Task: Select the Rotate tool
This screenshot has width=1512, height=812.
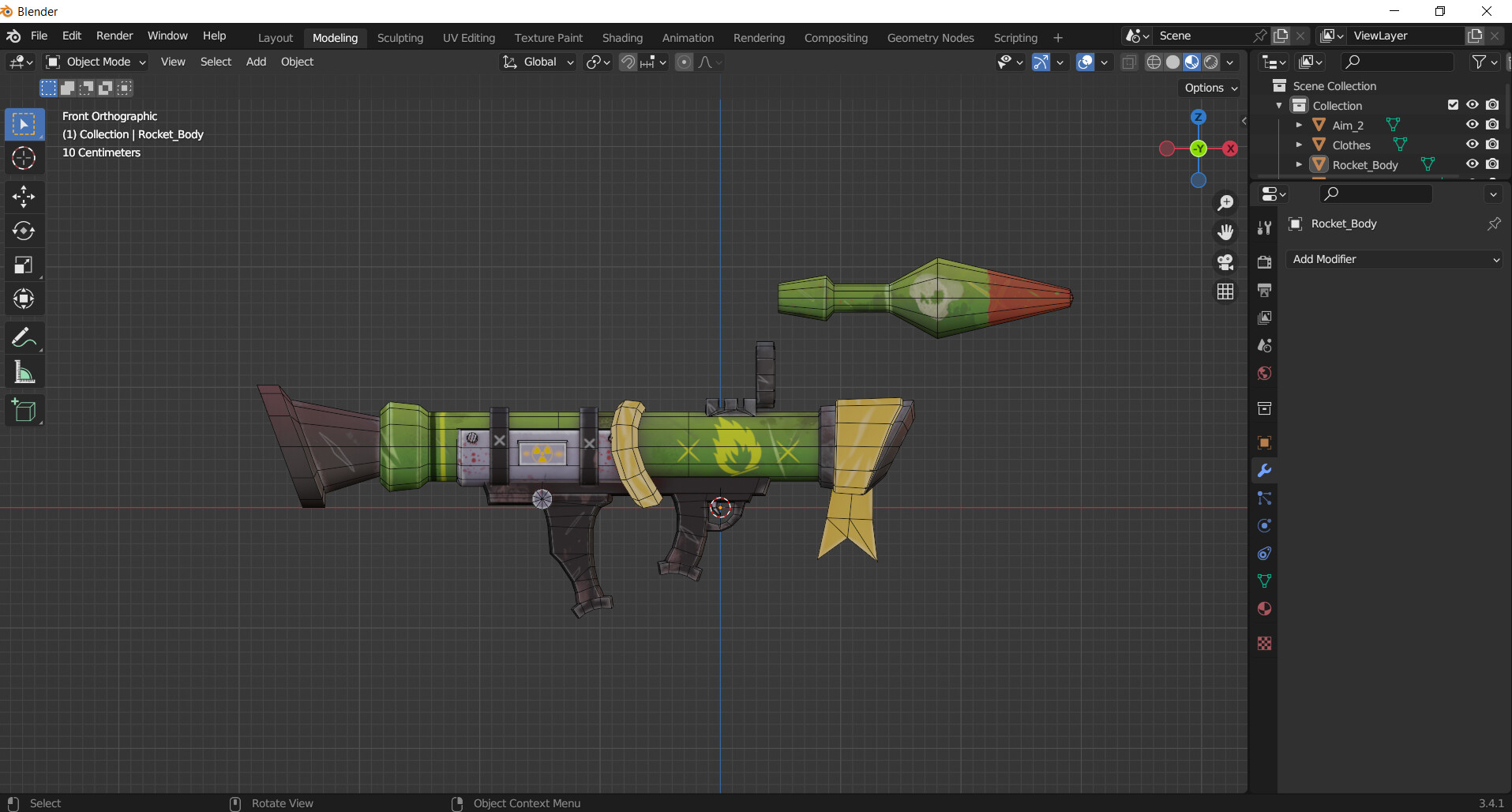Action: [24, 231]
